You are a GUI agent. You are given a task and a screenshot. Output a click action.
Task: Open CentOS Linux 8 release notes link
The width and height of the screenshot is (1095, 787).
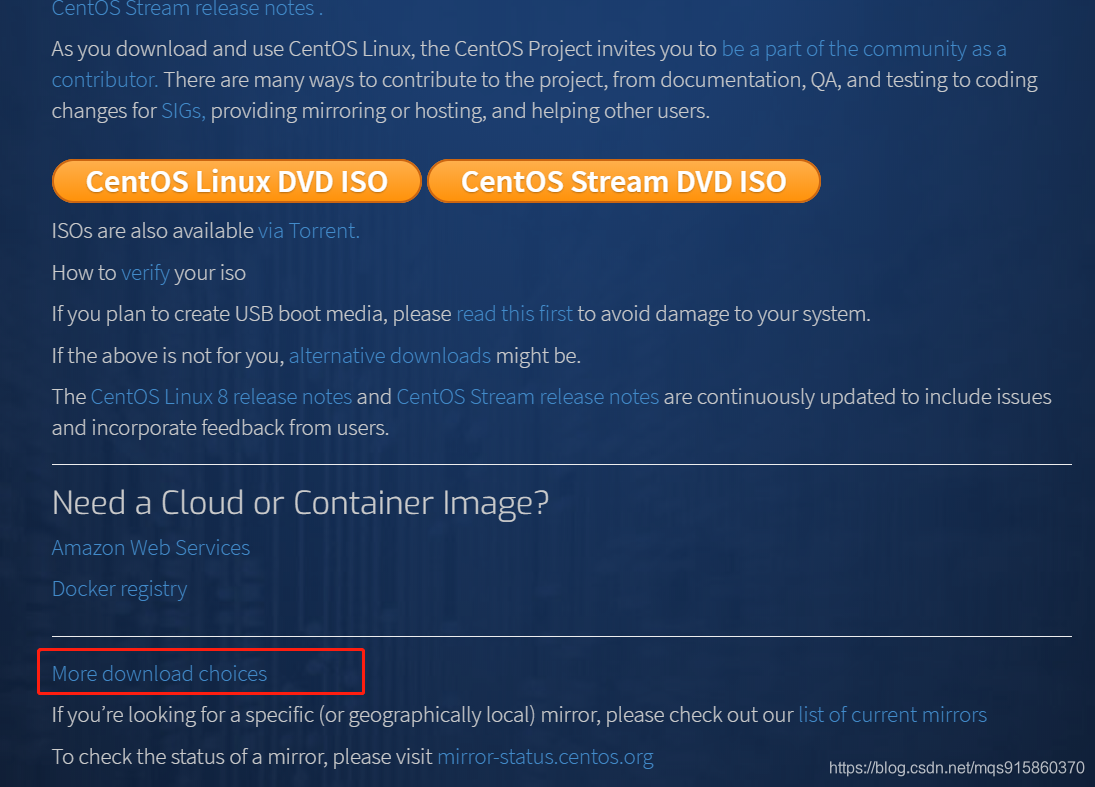(221, 397)
